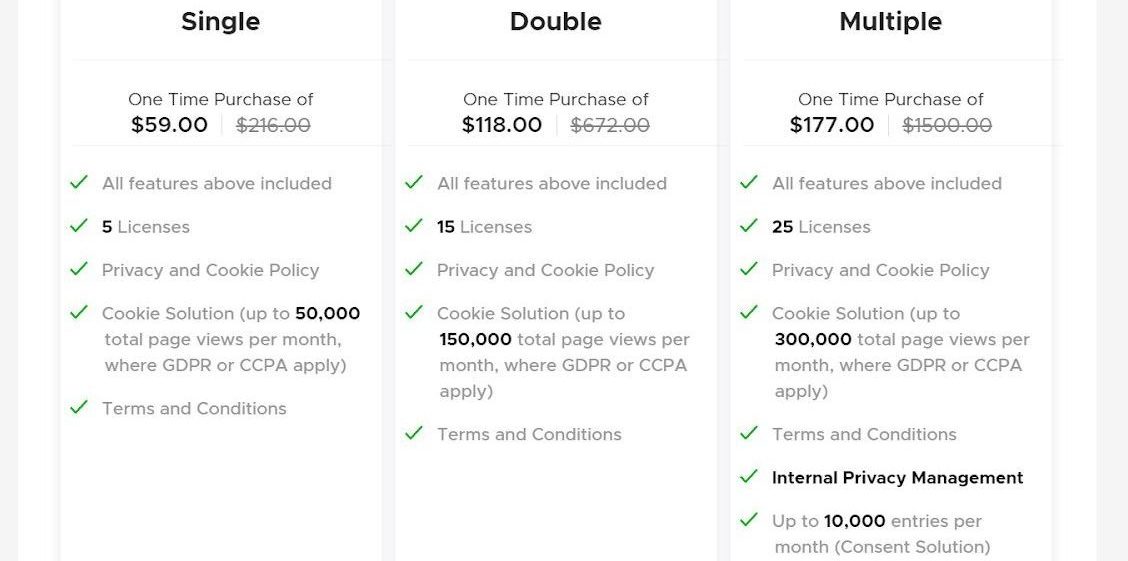Click the checkmark beside Double plan Privacy and Cookie Policy
The height and width of the screenshot is (561, 1128).
[414, 269]
